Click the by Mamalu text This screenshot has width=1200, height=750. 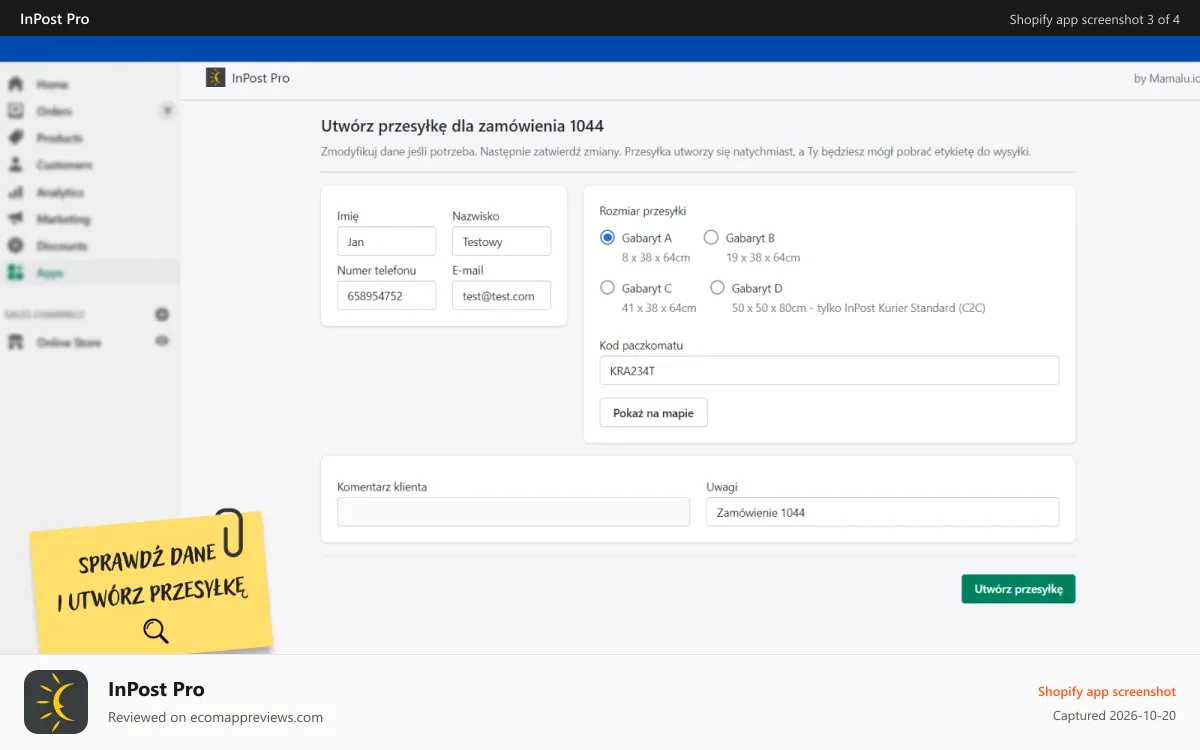point(1166,79)
